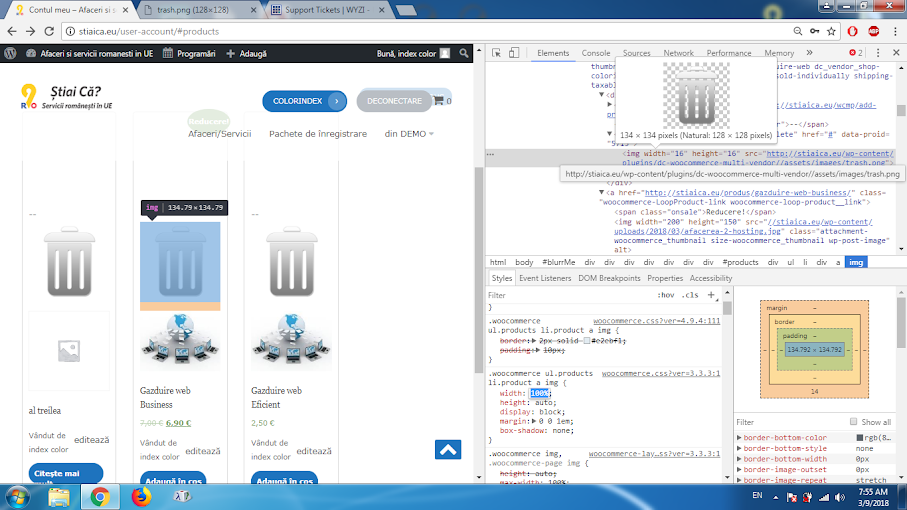Expand the border-image-outset computed property
Viewport: 907px width, 510px height.
click(739, 470)
